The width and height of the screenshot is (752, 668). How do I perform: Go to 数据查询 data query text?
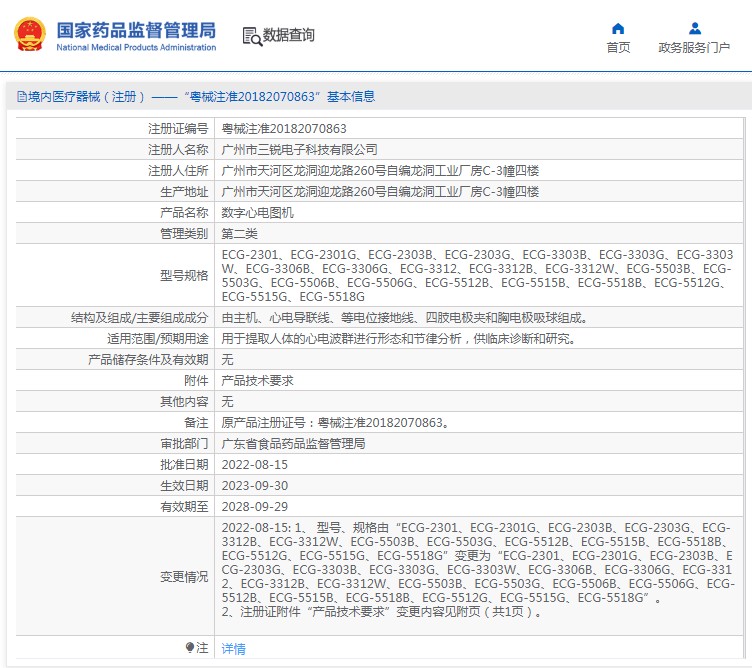click(x=289, y=36)
